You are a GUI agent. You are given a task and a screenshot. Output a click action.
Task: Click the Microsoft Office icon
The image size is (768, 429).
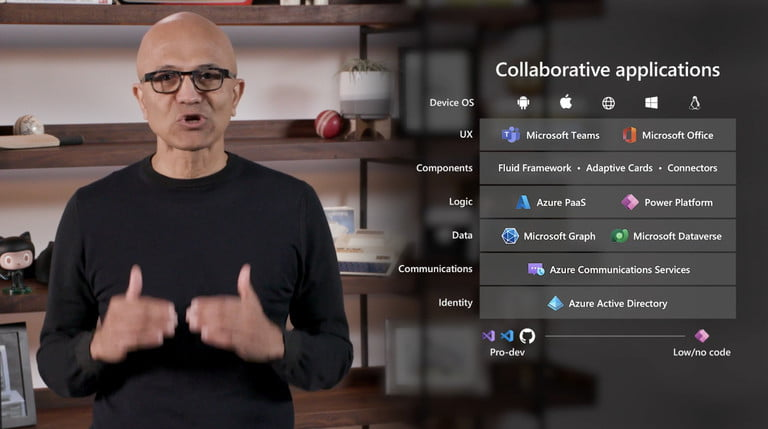[629, 135]
